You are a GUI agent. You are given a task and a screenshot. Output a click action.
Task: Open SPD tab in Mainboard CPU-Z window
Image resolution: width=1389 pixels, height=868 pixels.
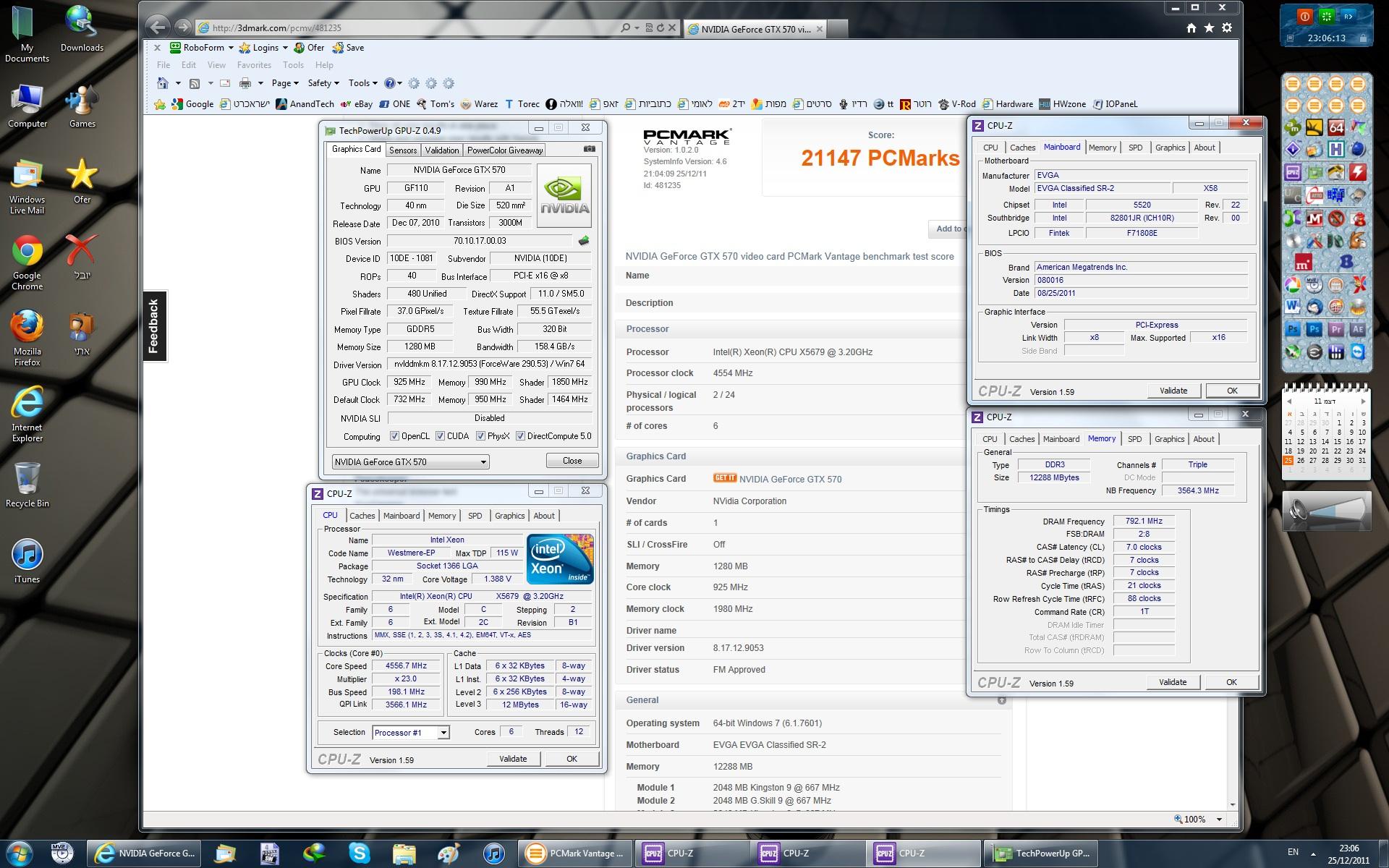[1136, 148]
